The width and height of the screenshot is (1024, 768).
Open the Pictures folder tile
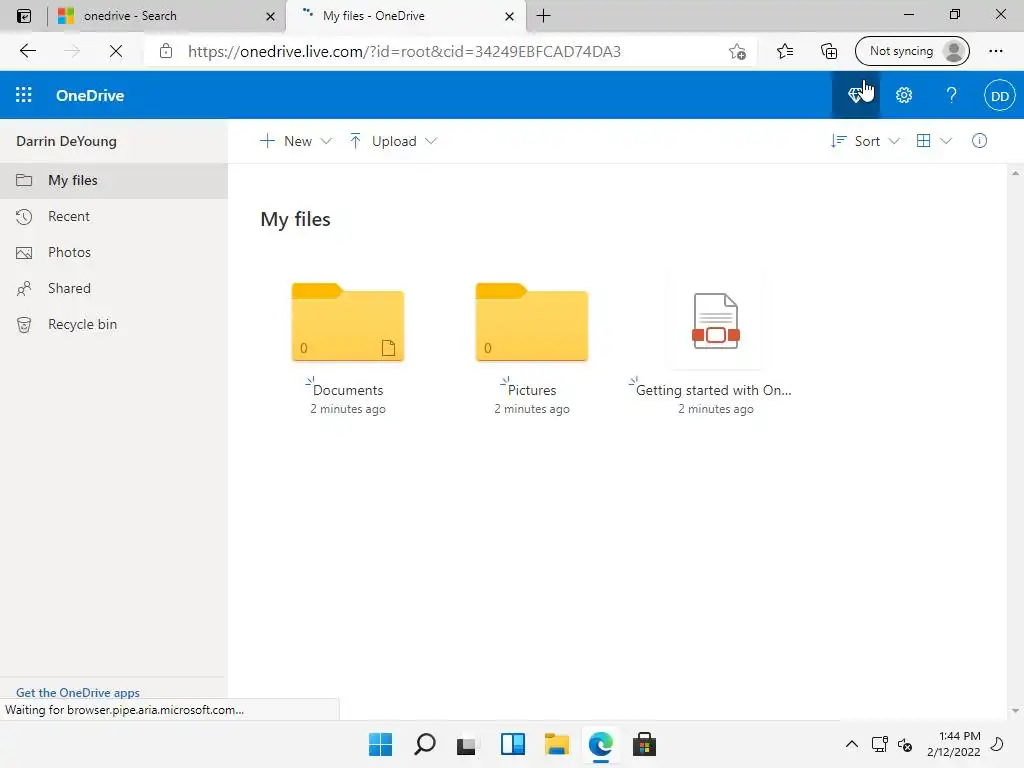[x=532, y=321]
